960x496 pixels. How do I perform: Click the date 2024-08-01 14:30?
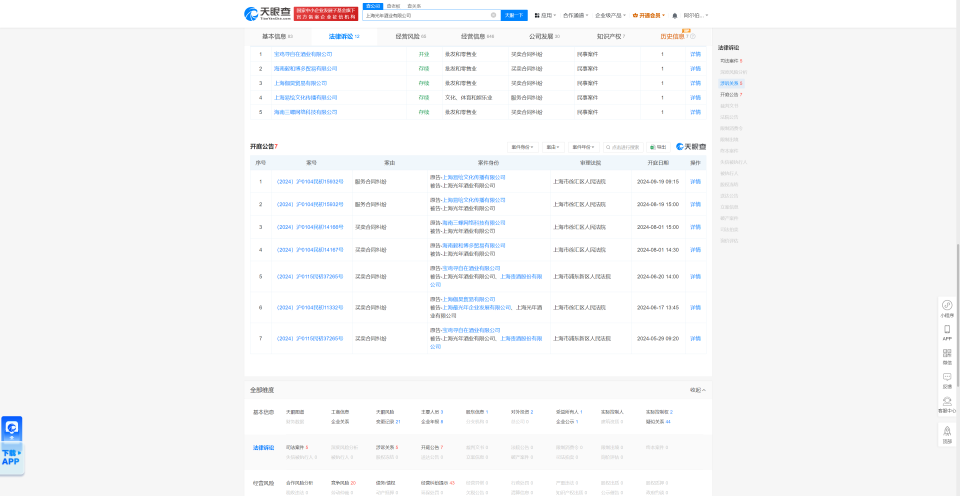(658, 250)
